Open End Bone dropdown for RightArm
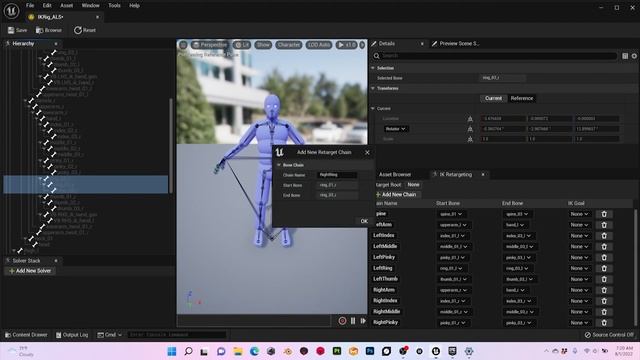The width and height of the screenshot is (640, 360). (516, 290)
